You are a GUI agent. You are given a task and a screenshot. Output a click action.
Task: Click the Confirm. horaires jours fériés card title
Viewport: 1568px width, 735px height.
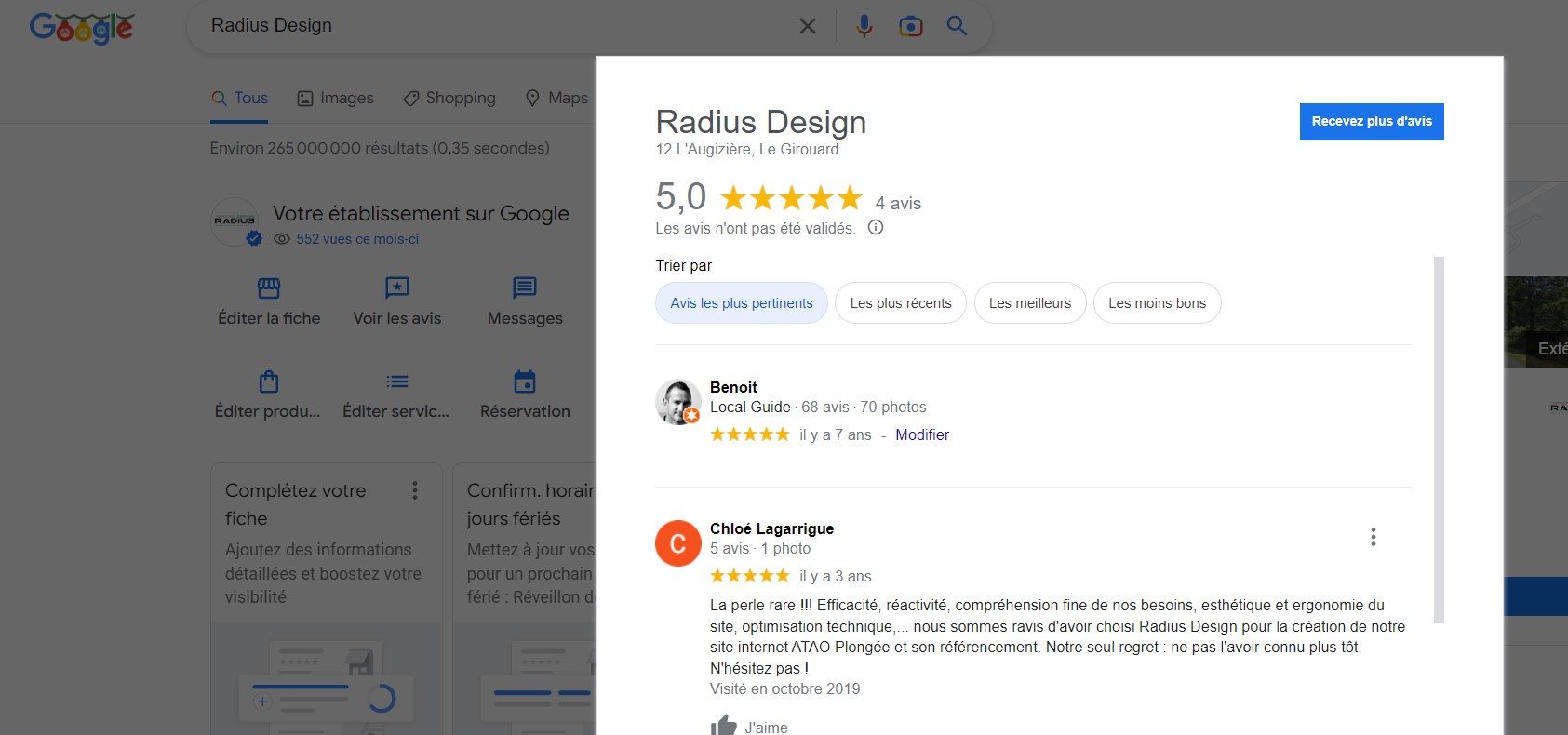pyautogui.click(x=530, y=504)
